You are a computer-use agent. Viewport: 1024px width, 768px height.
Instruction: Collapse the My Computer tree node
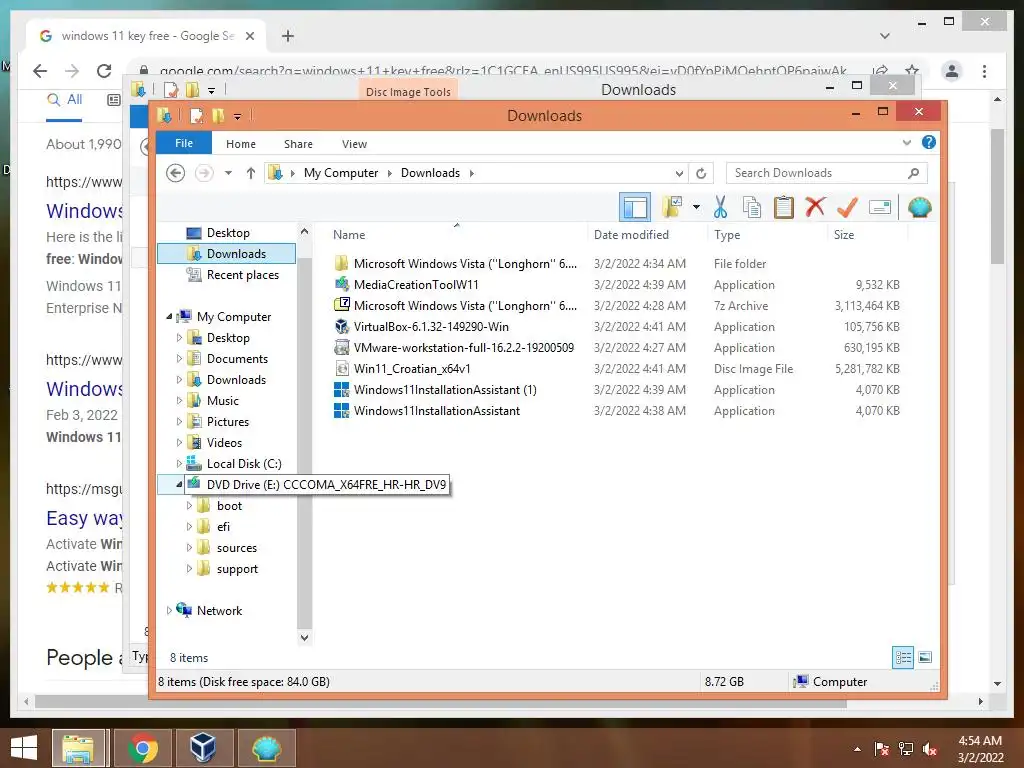click(169, 317)
